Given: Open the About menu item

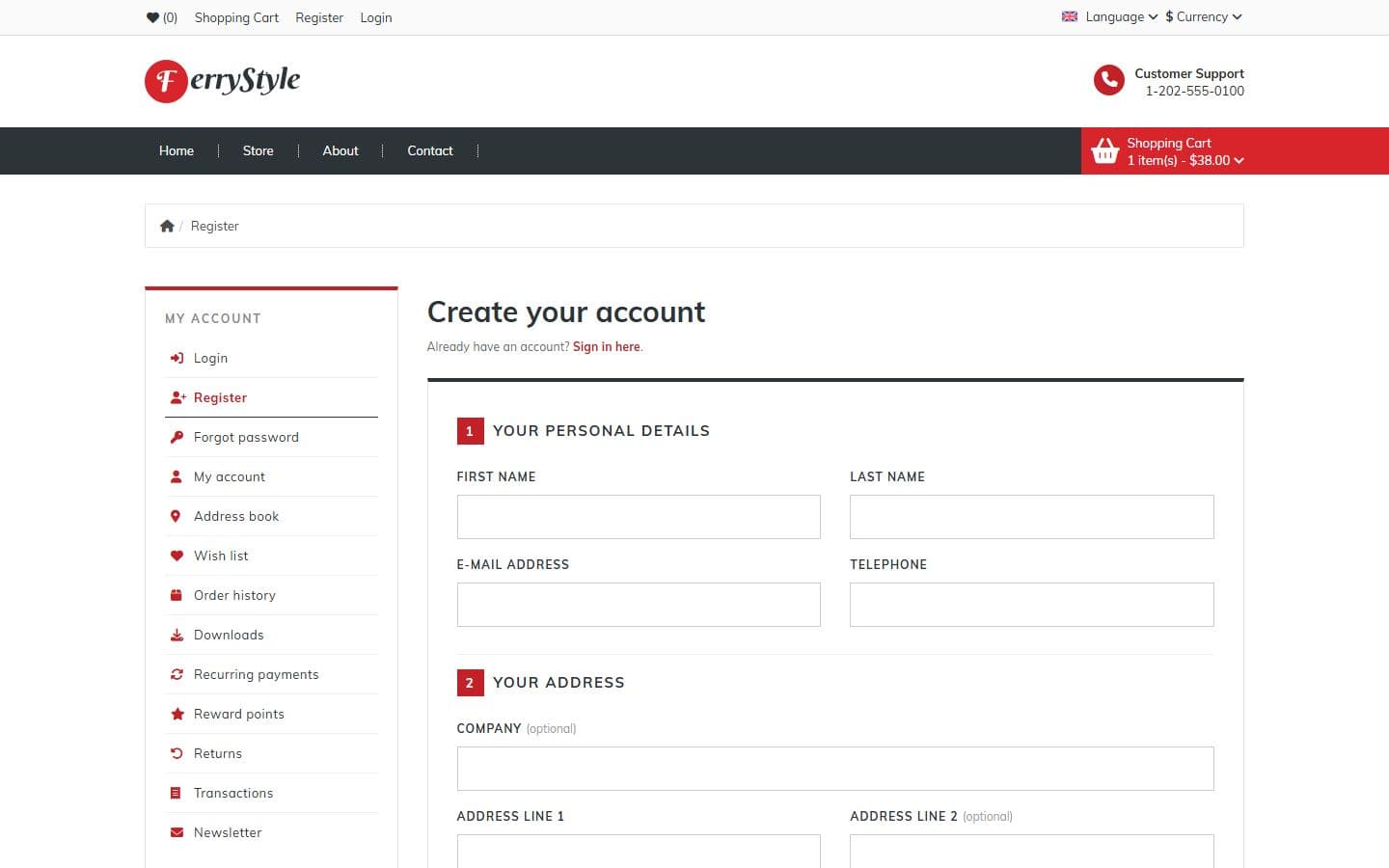Looking at the screenshot, I should point(340,150).
